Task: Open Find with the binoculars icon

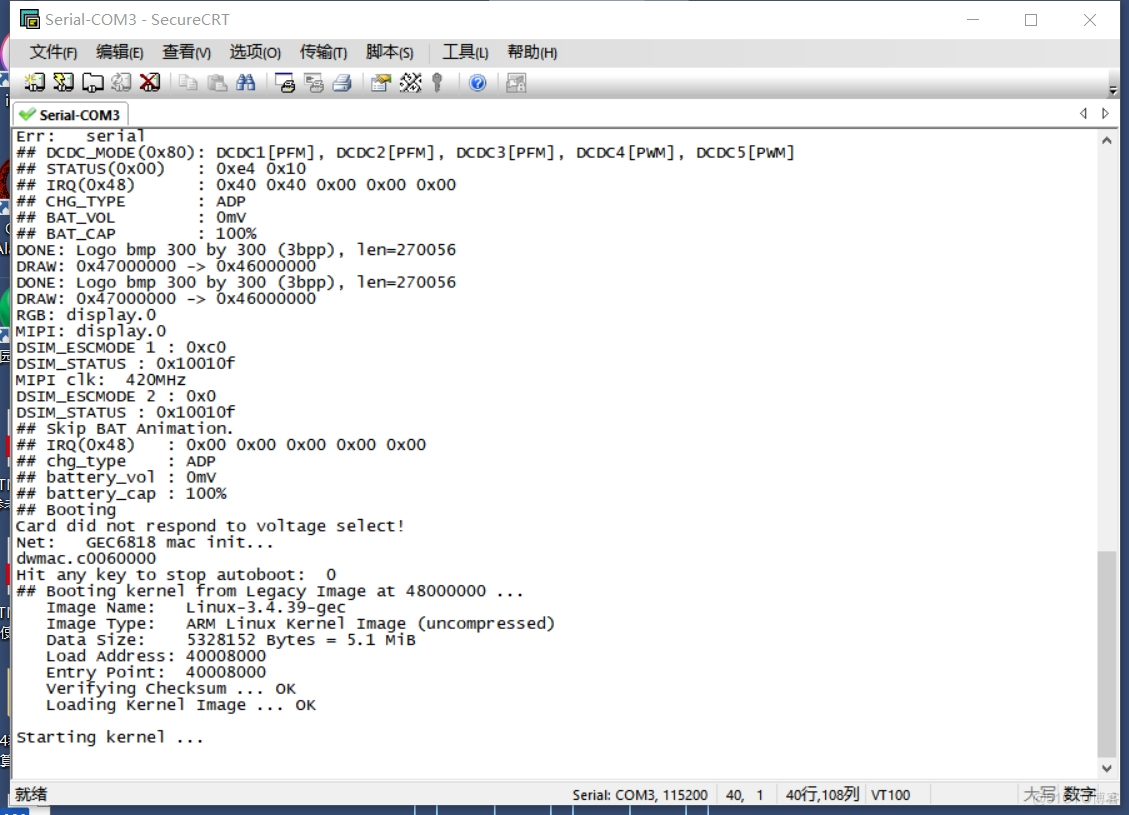Action: coord(246,83)
